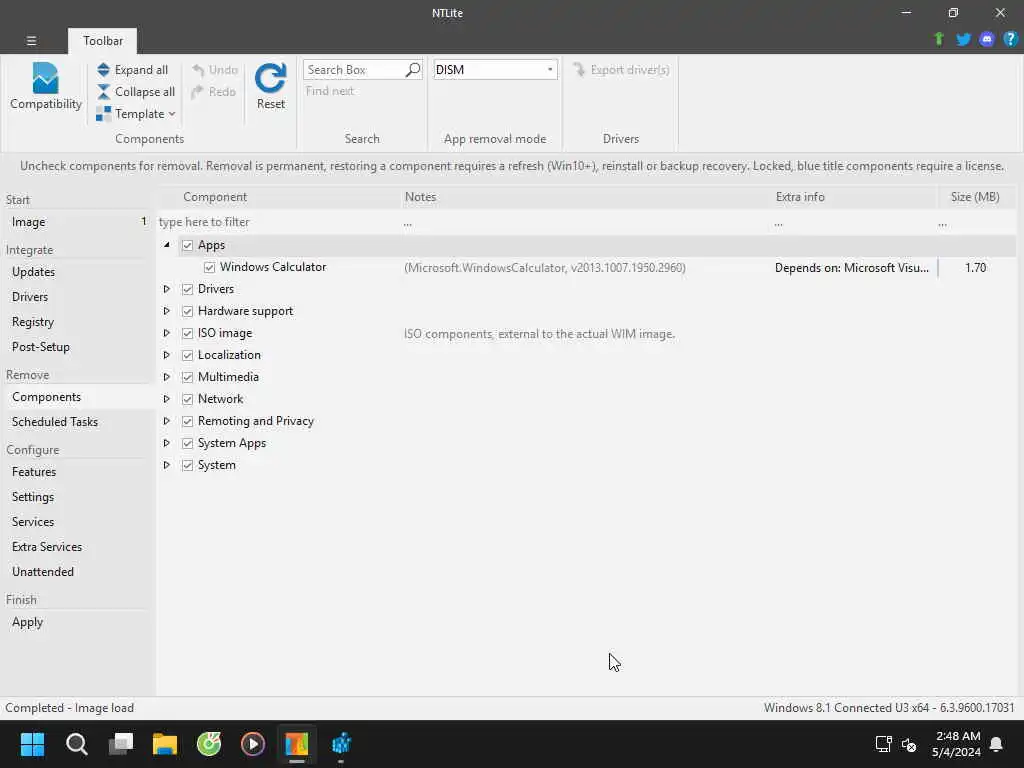Expand the System Apps node
Image resolution: width=1024 pixels, height=768 pixels.
(x=167, y=443)
